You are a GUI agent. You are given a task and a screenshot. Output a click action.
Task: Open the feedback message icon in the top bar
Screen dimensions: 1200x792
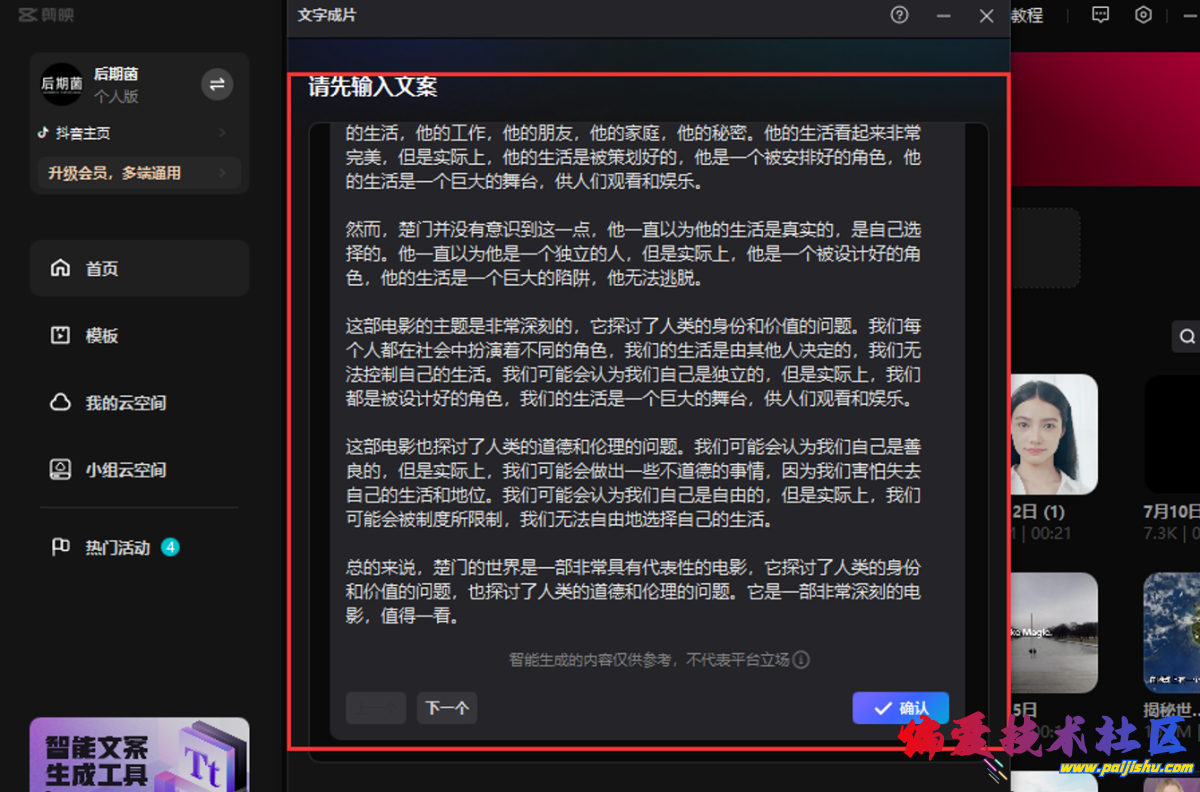[1100, 15]
